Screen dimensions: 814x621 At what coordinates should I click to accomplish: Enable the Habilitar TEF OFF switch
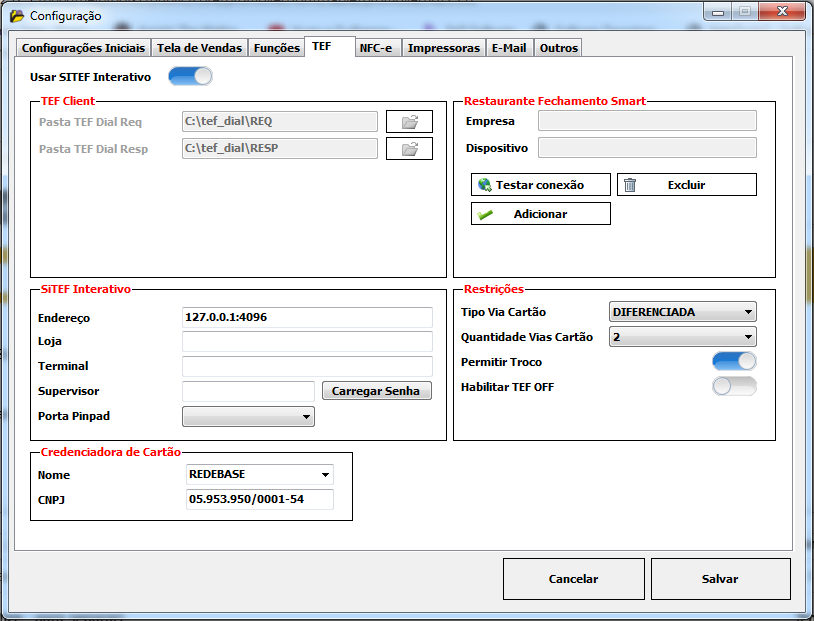point(734,387)
